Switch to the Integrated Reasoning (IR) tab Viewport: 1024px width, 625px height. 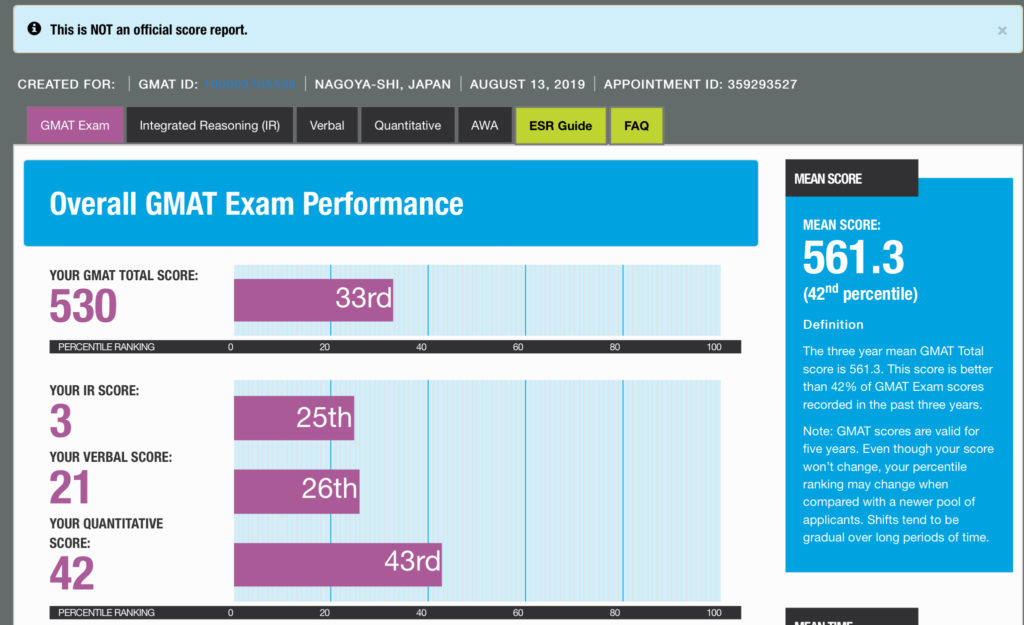(x=209, y=125)
